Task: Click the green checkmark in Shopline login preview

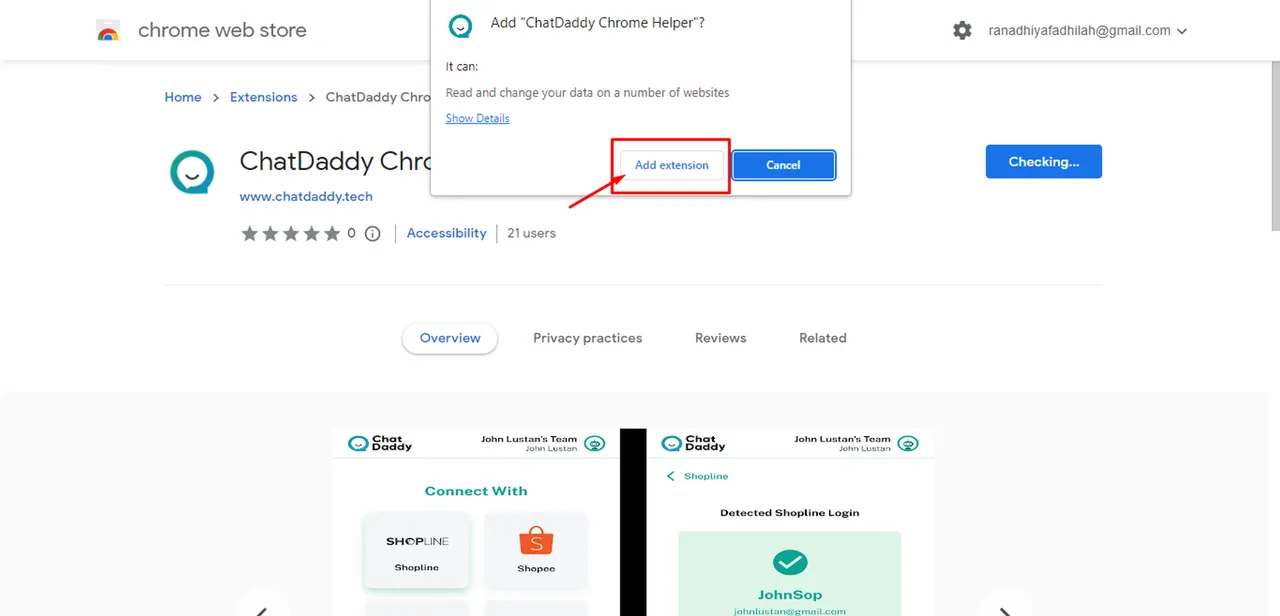Action: (790, 562)
